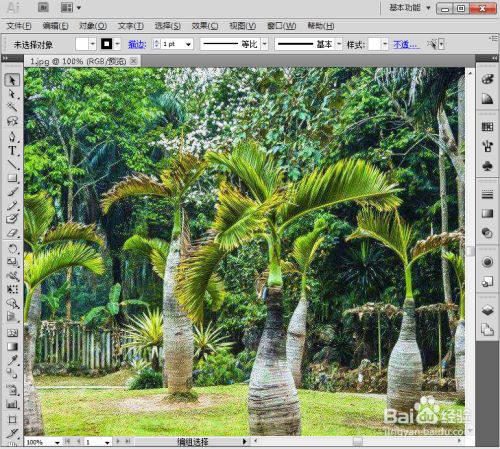Viewport: 500px width, 449px height.
Task: Open the 编辑(E) menu
Action: tap(56, 26)
